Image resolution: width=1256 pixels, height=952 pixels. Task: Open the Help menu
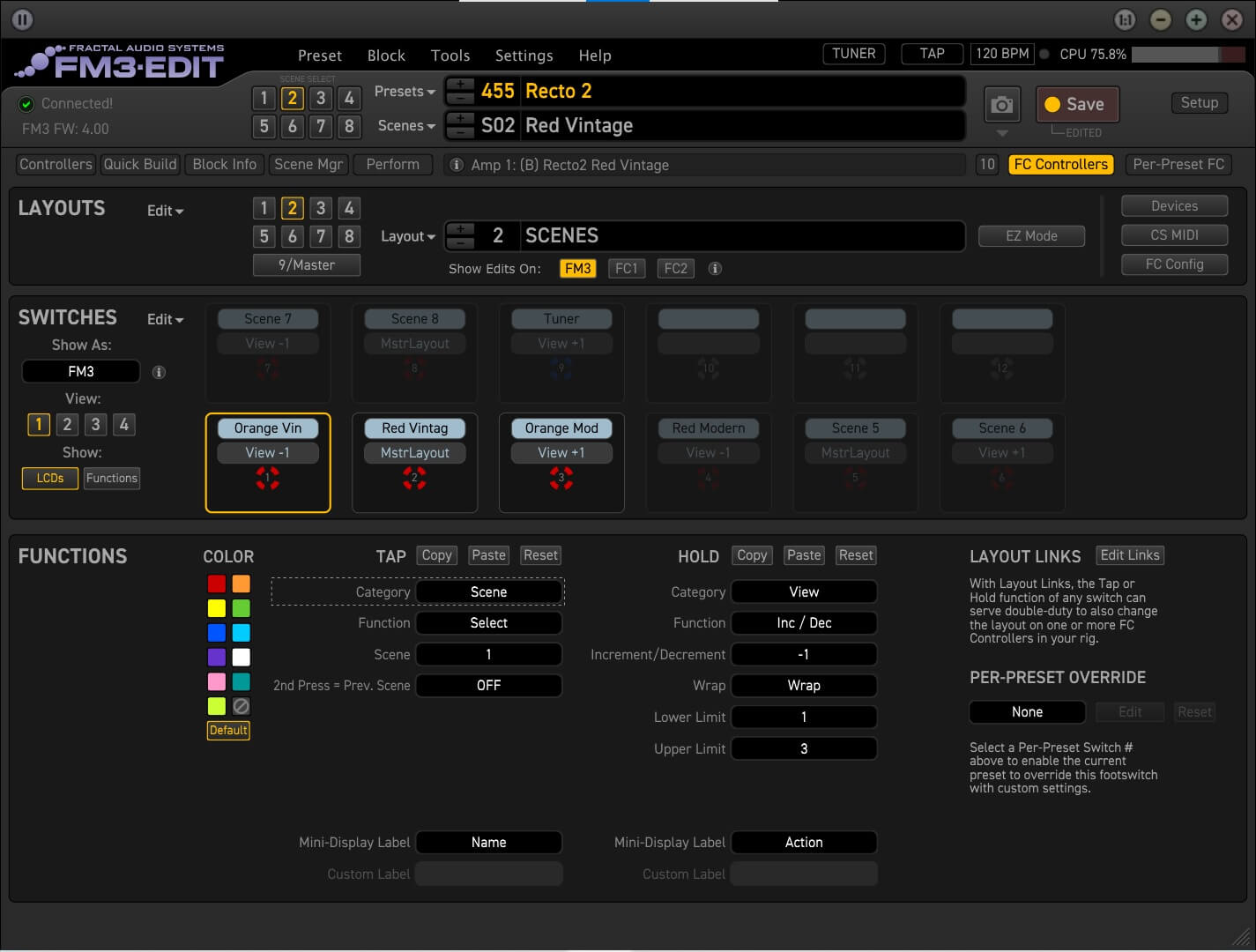[x=595, y=56]
